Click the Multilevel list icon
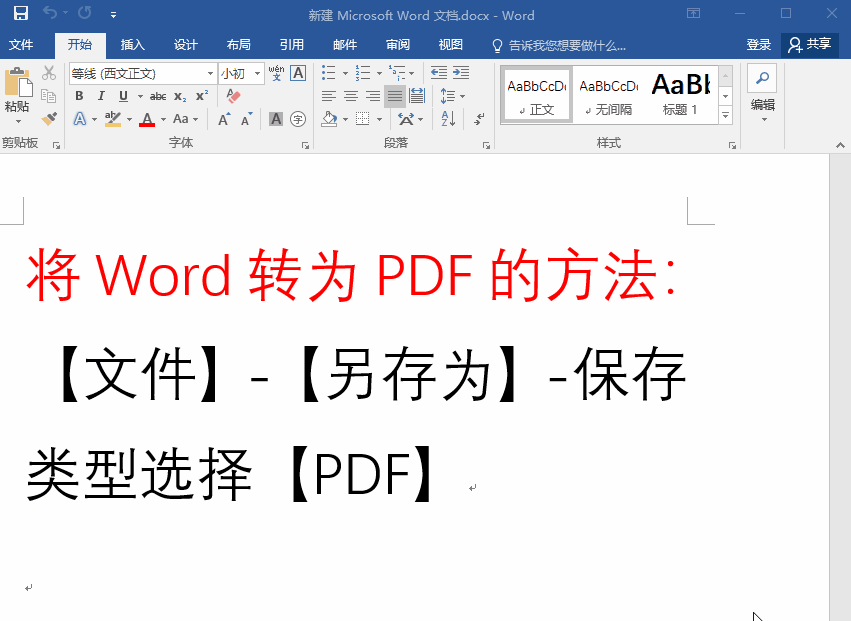 tap(397, 73)
